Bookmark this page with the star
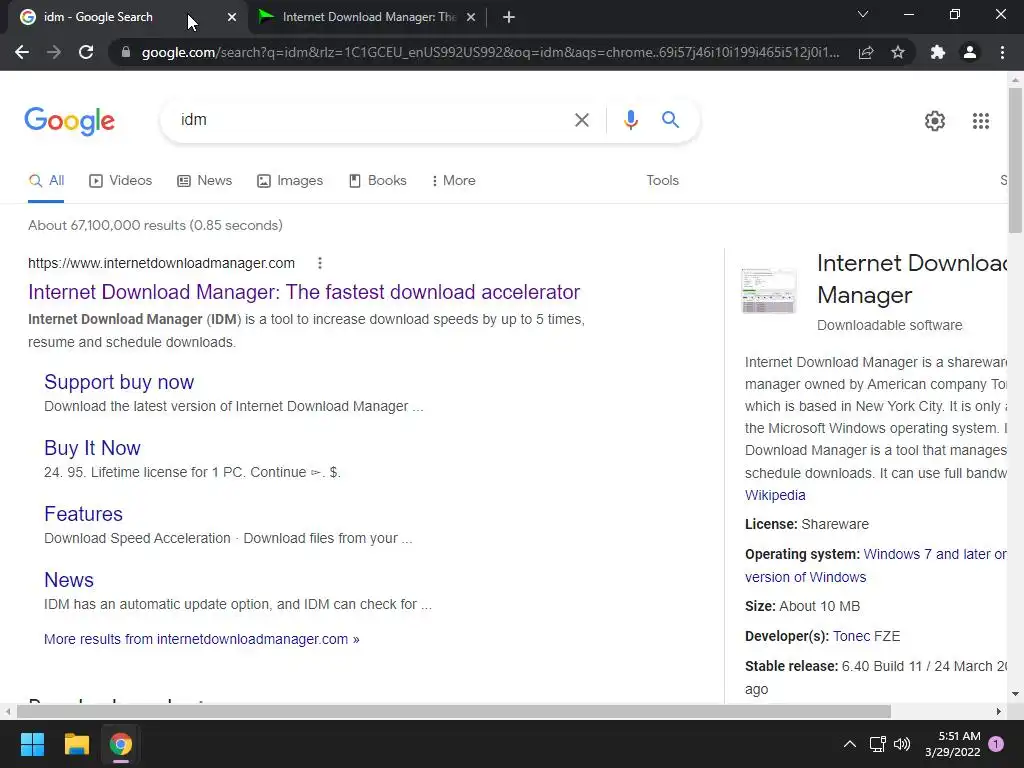Screen dimensions: 1024x768 coord(898,52)
